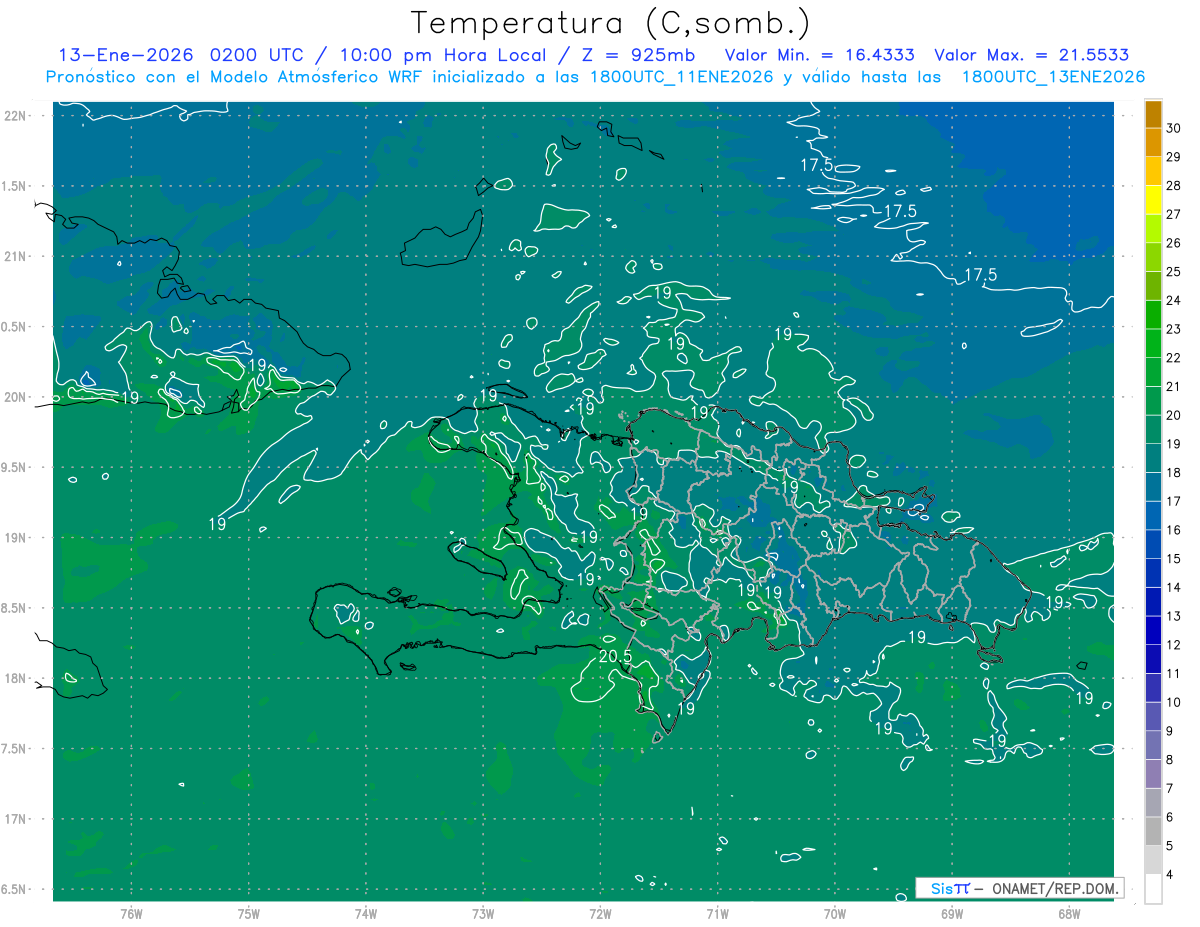Click the '14' colorbar scale label
Screen dimensions: 1200x927
pyautogui.click(x=1174, y=588)
